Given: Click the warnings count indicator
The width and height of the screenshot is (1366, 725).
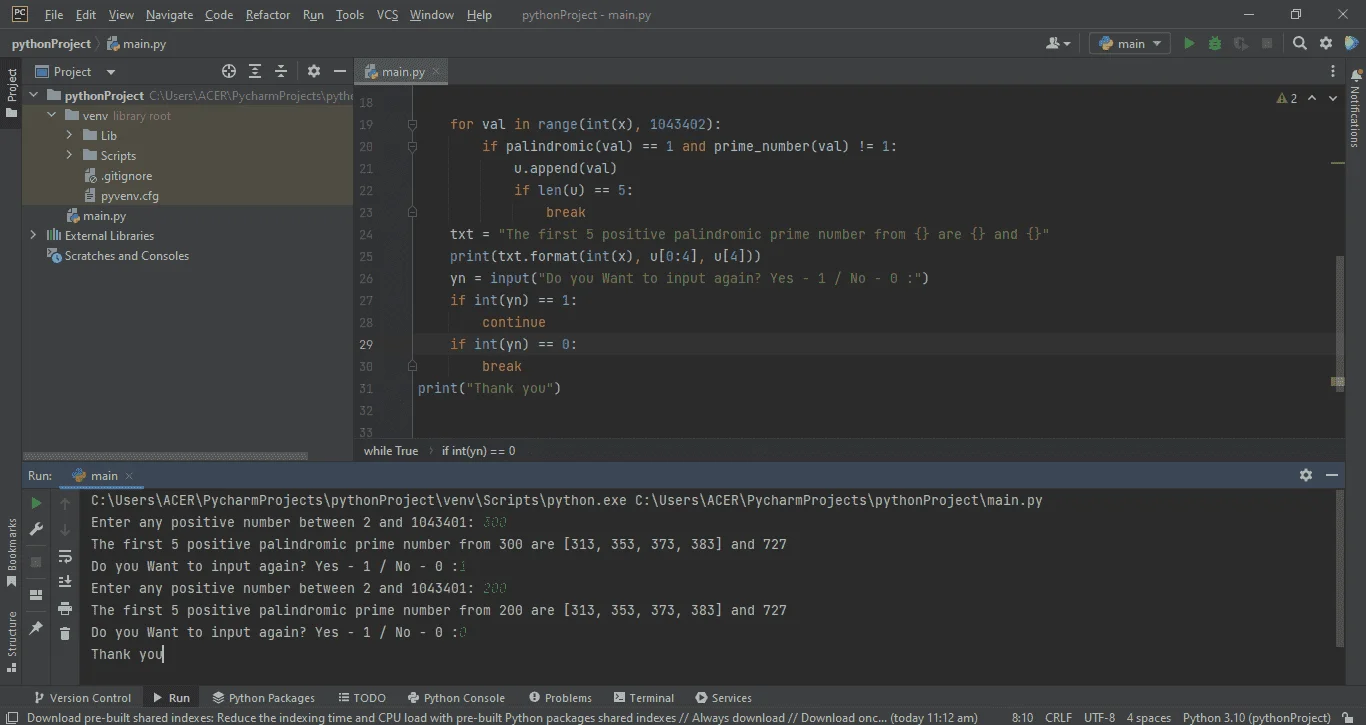Looking at the screenshot, I should coord(1286,98).
